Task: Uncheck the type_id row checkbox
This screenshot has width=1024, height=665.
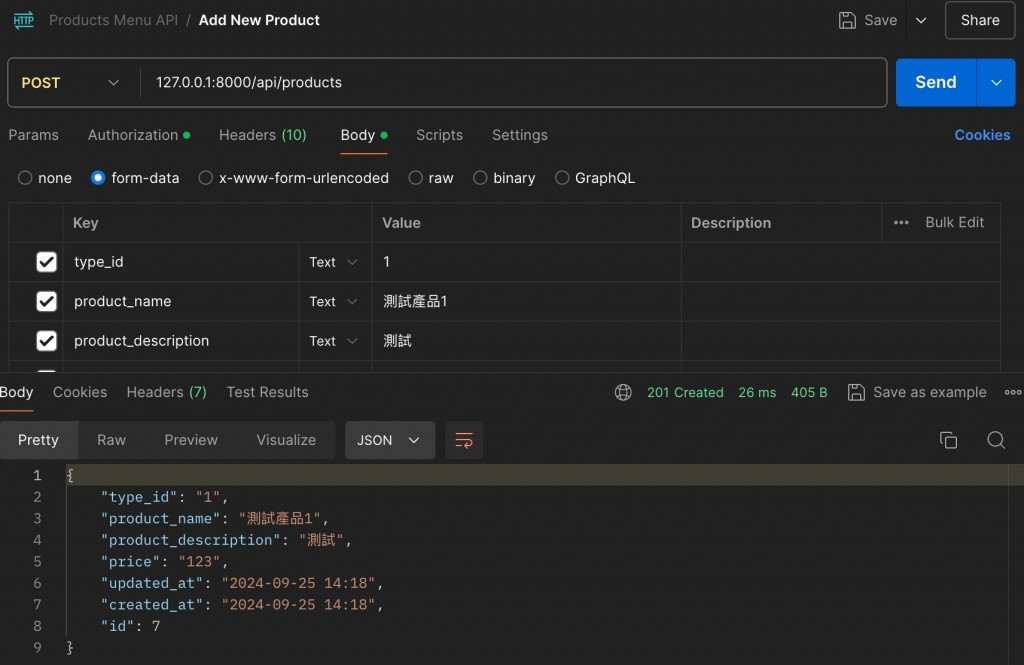Action: pos(46,262)
